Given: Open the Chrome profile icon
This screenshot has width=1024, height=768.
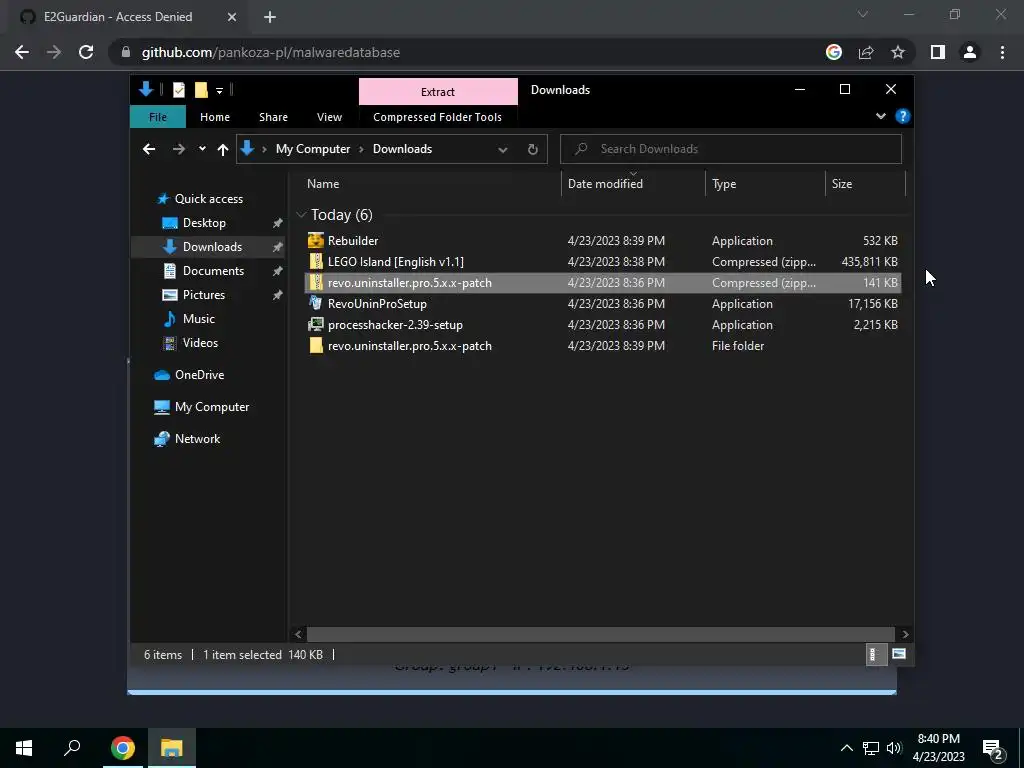Looking at the screenshot, I should 970,52.
